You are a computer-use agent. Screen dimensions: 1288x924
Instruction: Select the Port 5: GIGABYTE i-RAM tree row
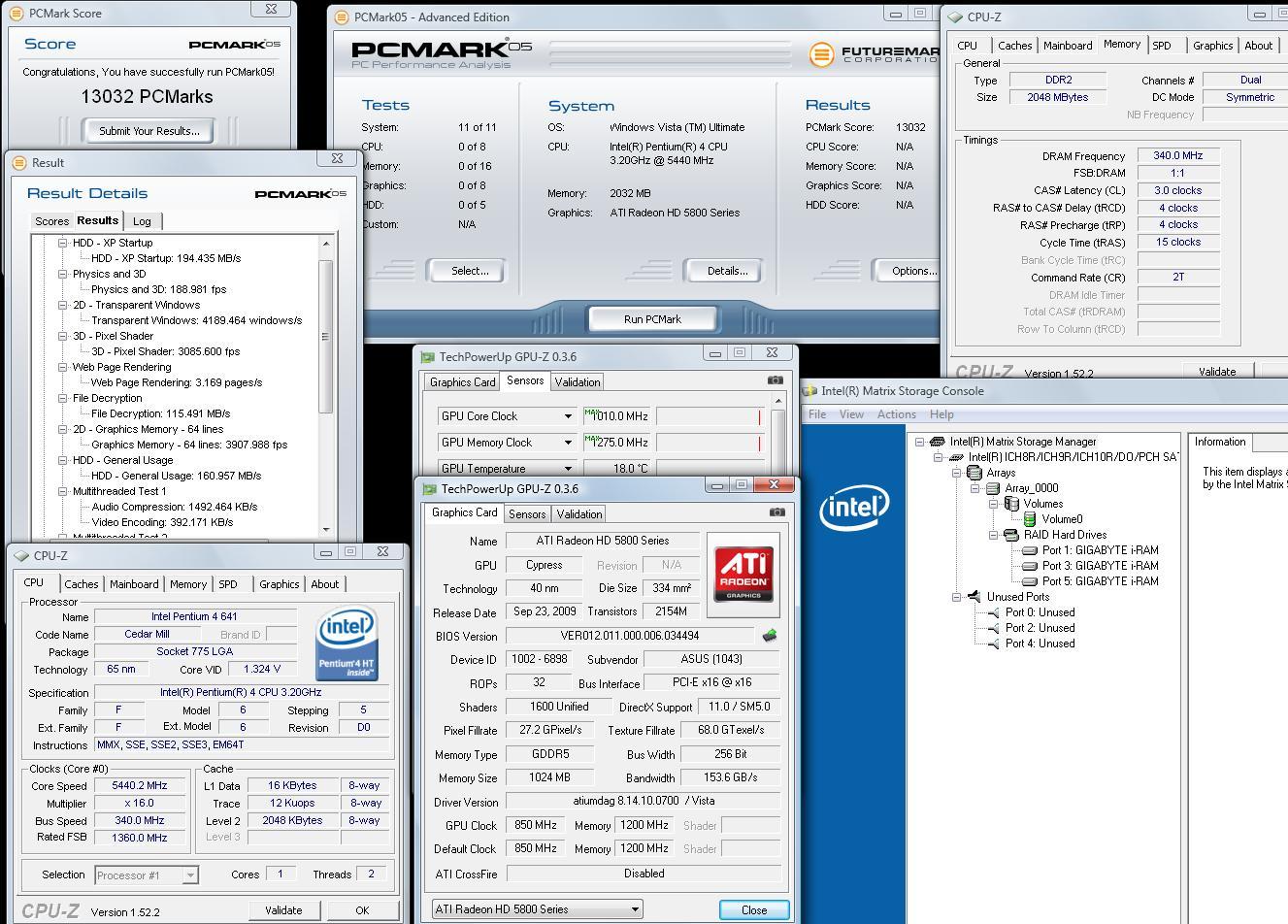(1100, 581)
